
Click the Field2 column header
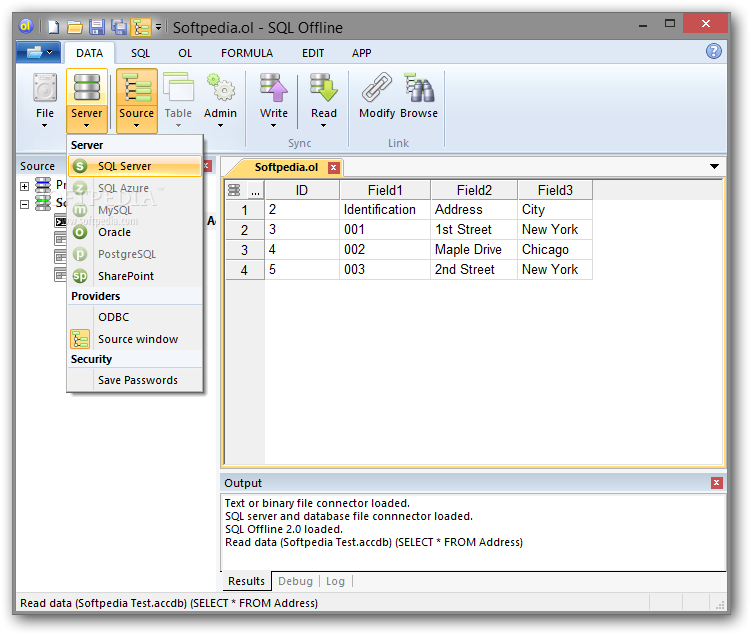point(474,190)
